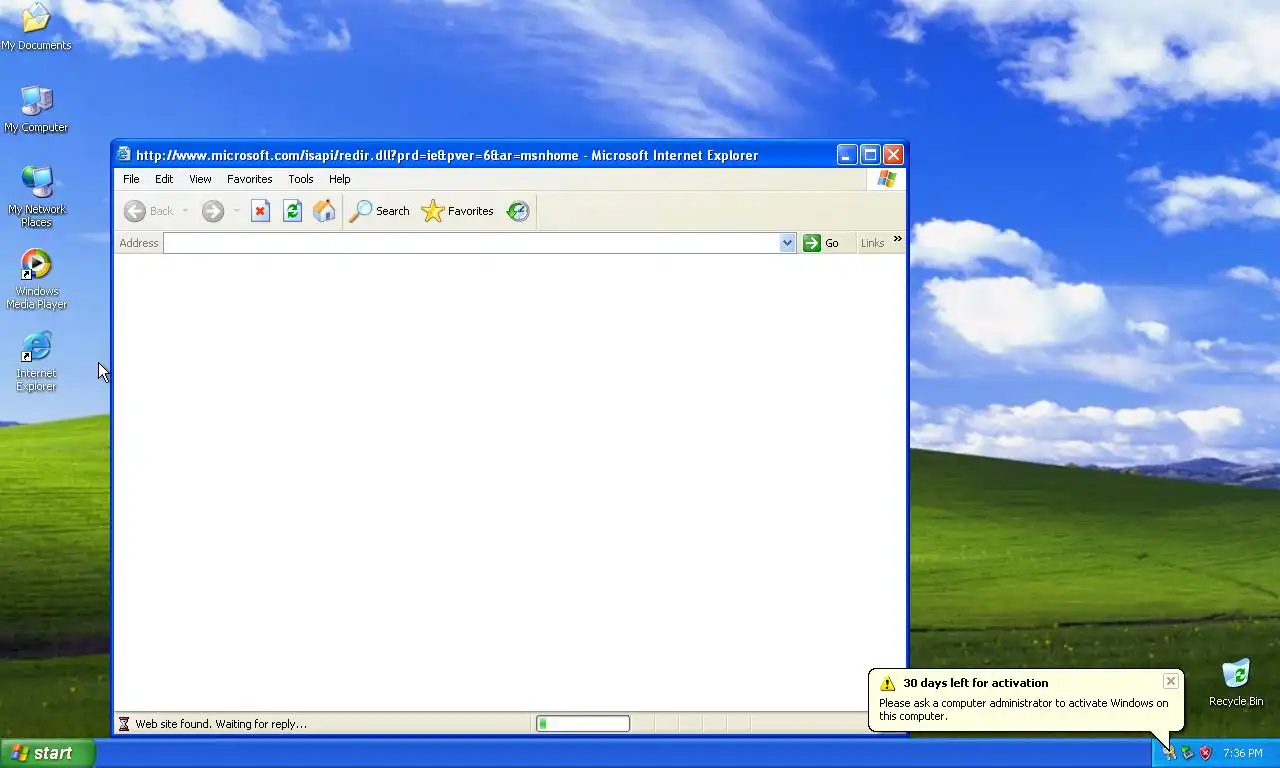Select the Windows Media Player desktop icon
The height and width of the screenshot is (768, 1280).
click(x=36, y=279)
